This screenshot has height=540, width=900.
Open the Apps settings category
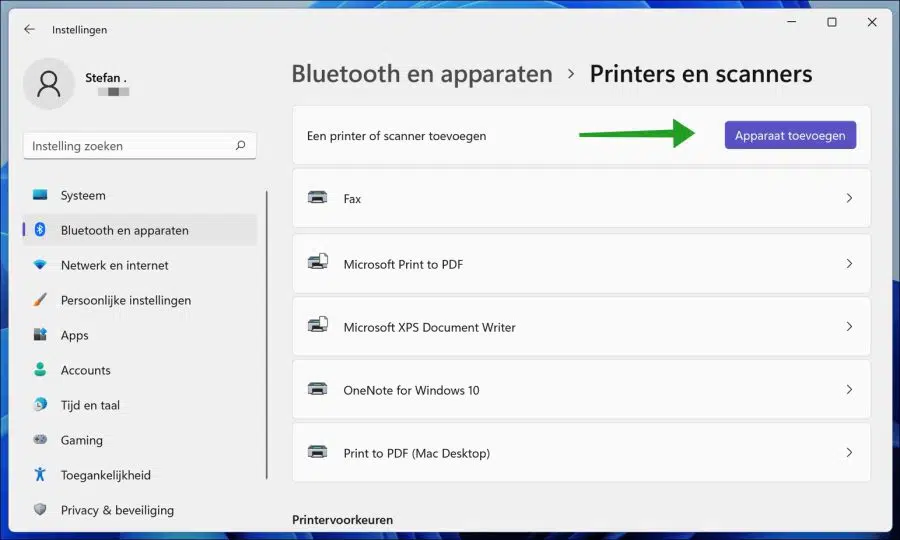click(x=140, y=335)
